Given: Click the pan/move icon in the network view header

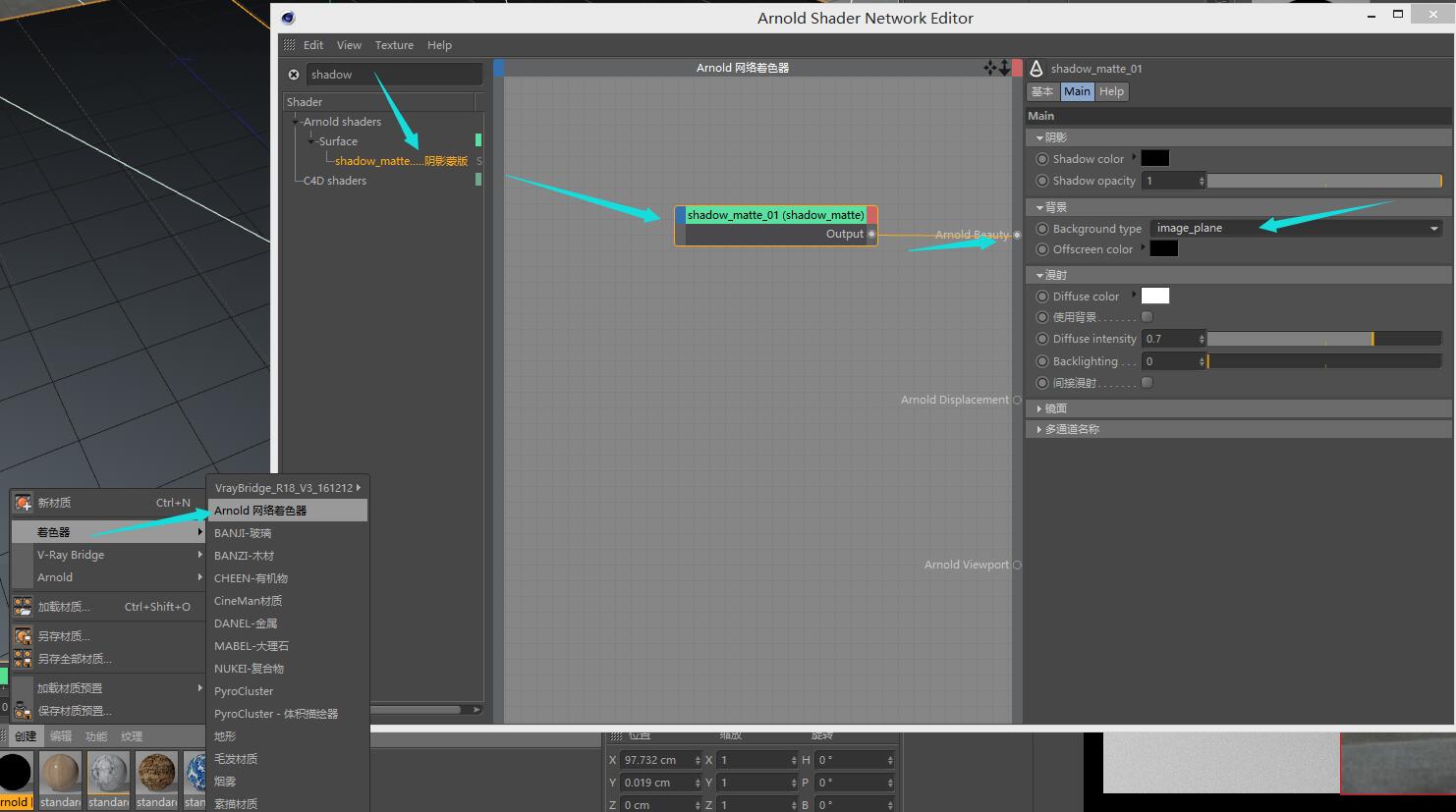Looking at the screenshot, I should 989,68.
